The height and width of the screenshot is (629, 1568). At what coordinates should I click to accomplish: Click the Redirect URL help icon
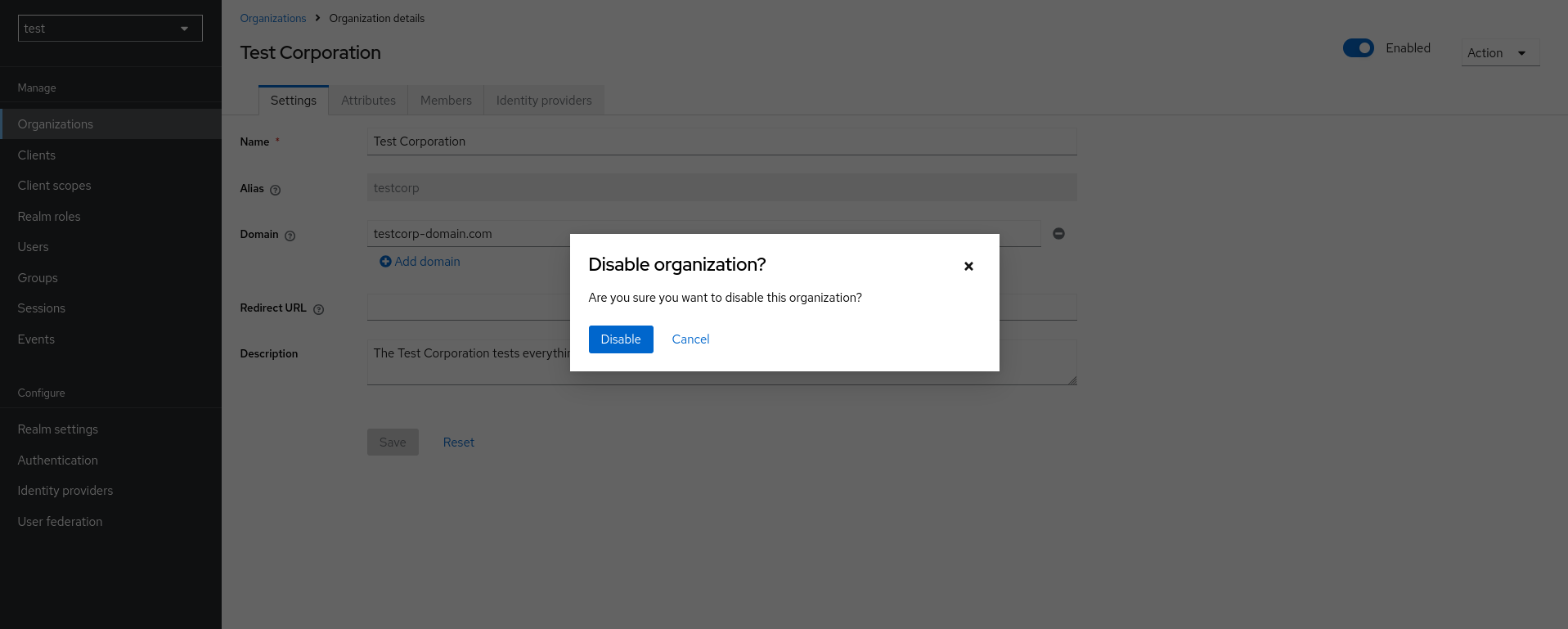click(x=318, y=309)
